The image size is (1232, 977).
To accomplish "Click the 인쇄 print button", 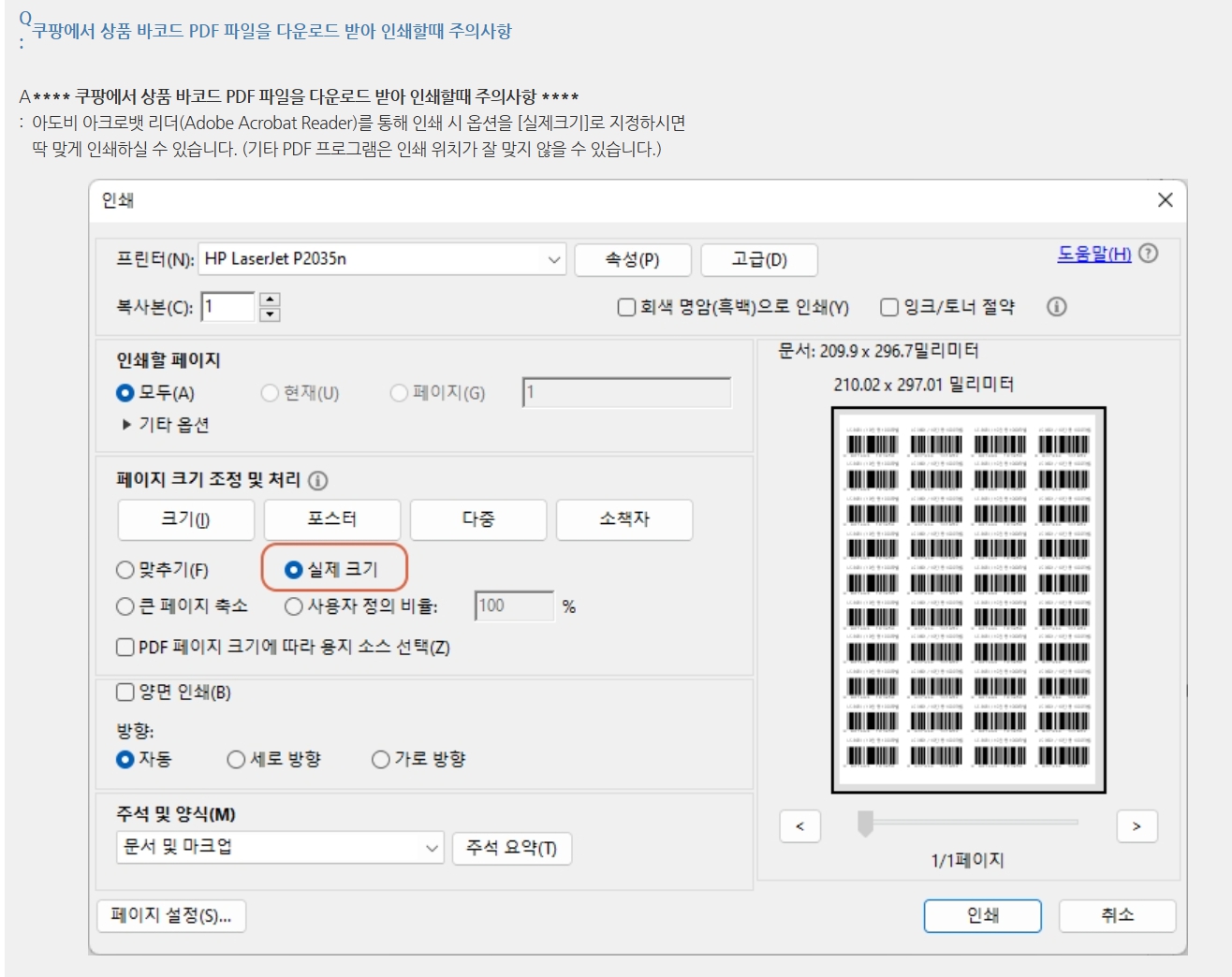I will [983, 916].
